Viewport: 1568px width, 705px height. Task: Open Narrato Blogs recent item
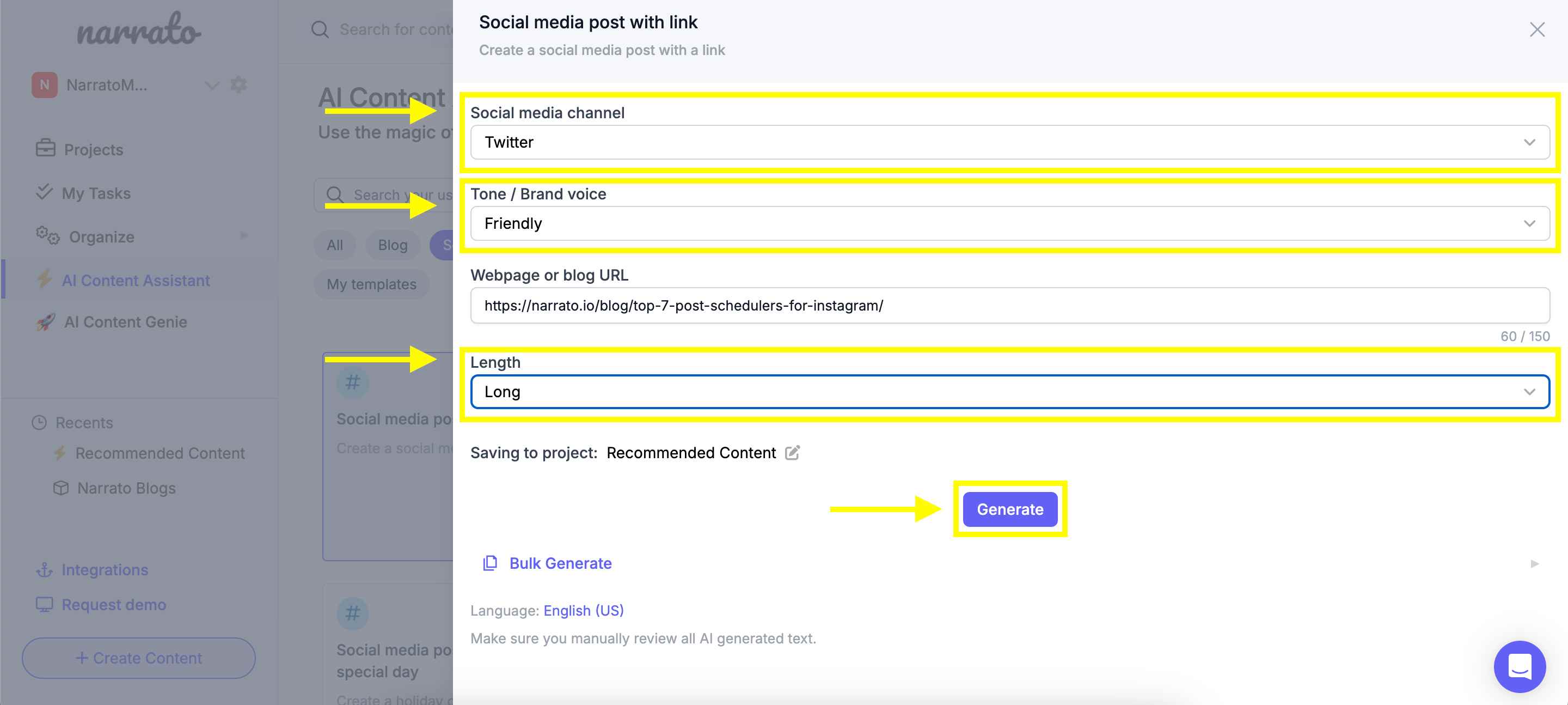click(x=126, y=488)
